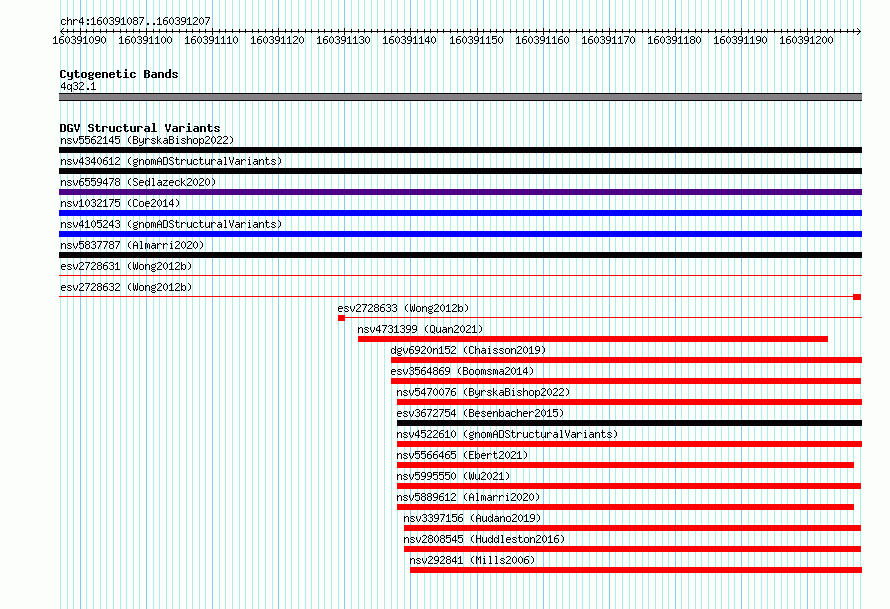Click ruler position 160391150
890x609 pixels.
[476, 40]
